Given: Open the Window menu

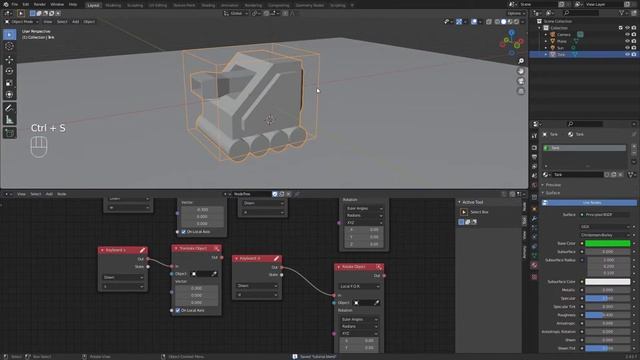Looking at the screenshot, I should click(57, 4).
